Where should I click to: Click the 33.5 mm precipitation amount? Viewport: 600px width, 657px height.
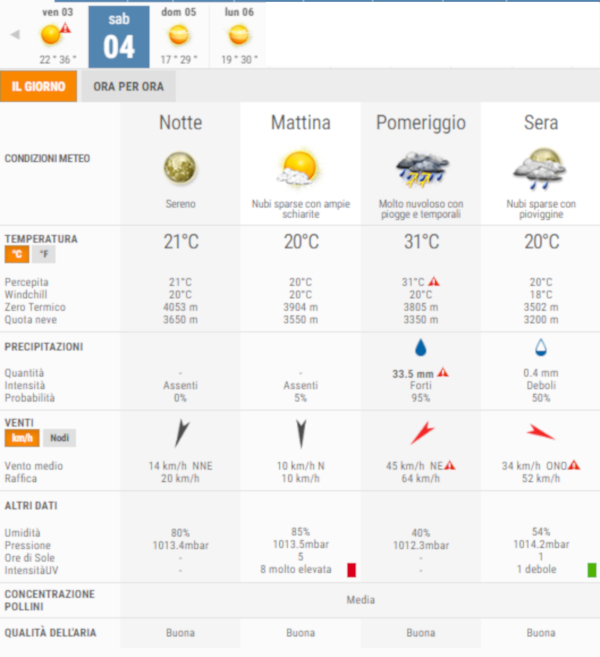tap(413, 374)
